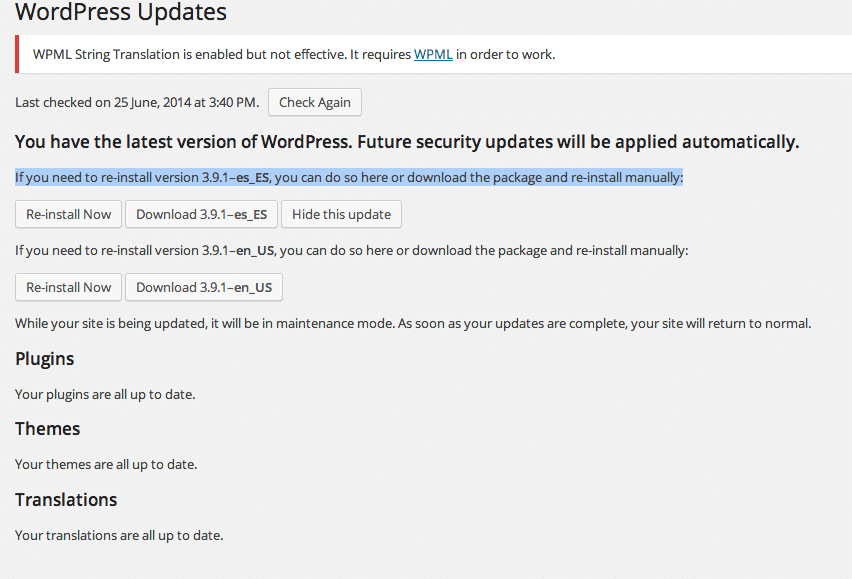The image size is (852, 579).
Task: Click 'Your translations are all up to date' text
Action: (x=119, y=536)
